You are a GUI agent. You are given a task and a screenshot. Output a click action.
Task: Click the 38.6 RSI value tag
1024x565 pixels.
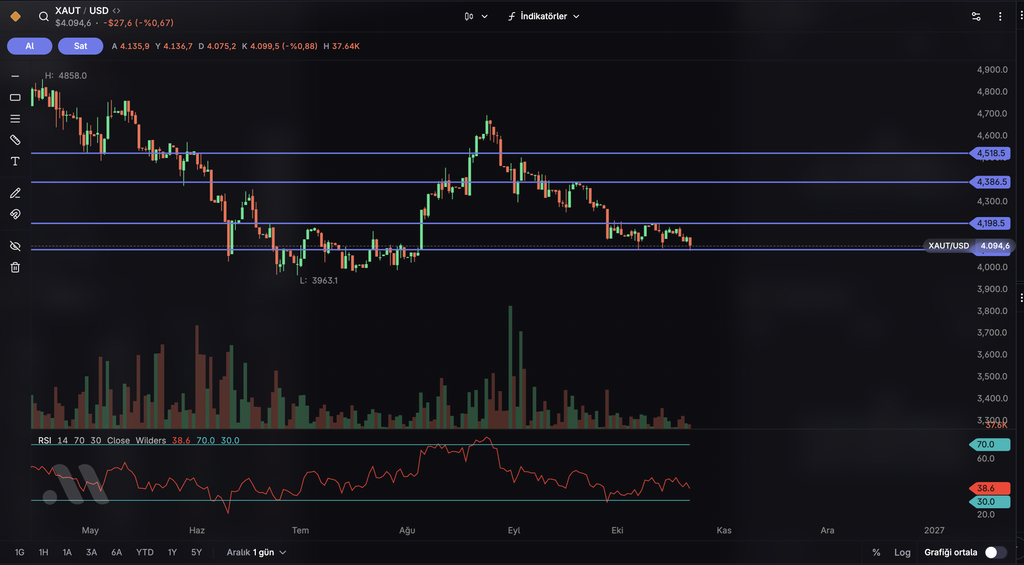[x=990, y=489]
